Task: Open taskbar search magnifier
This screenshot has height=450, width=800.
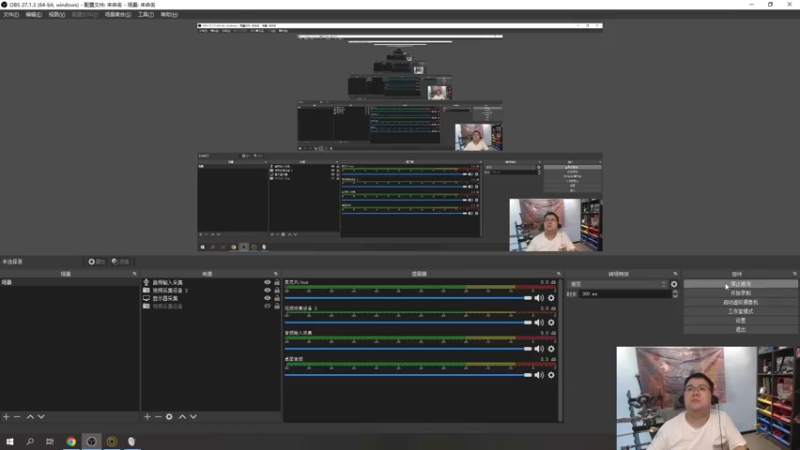Action: tap(30, 441)
